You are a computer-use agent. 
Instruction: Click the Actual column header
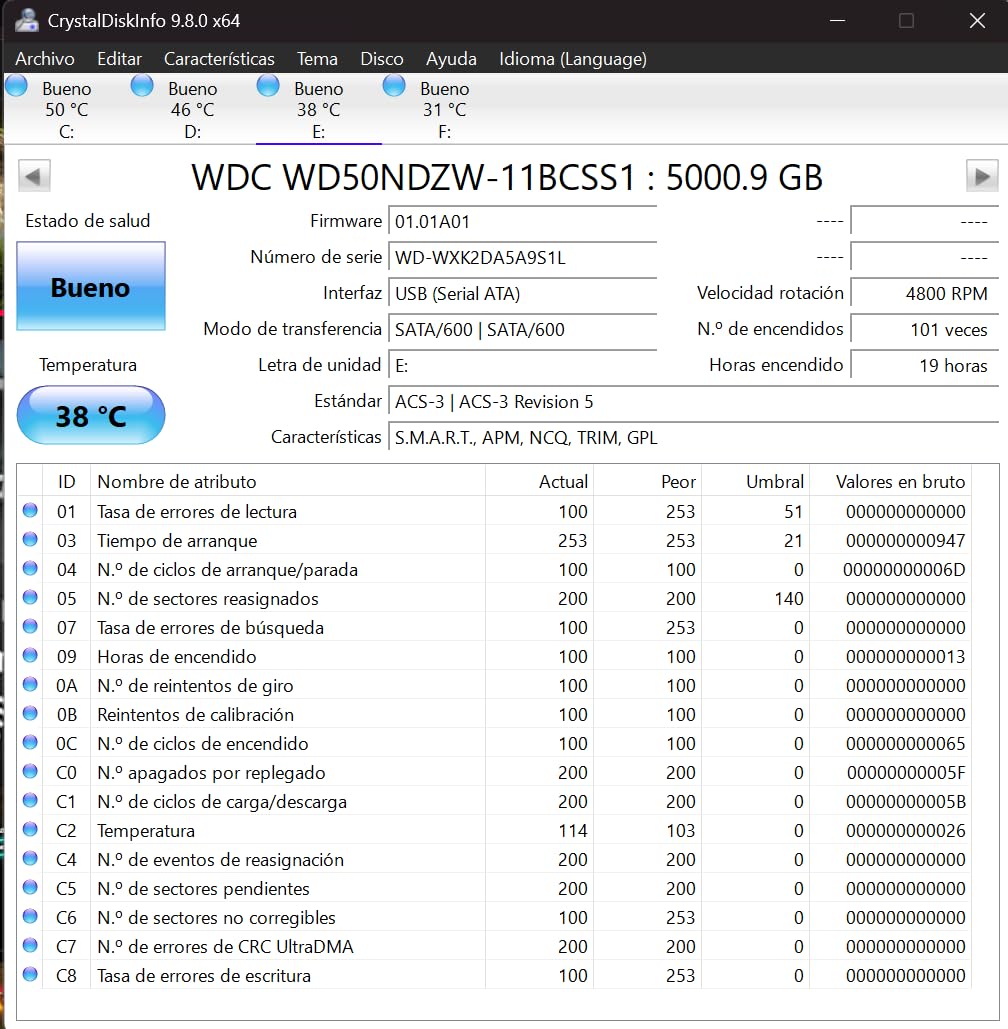pos(539,482)
